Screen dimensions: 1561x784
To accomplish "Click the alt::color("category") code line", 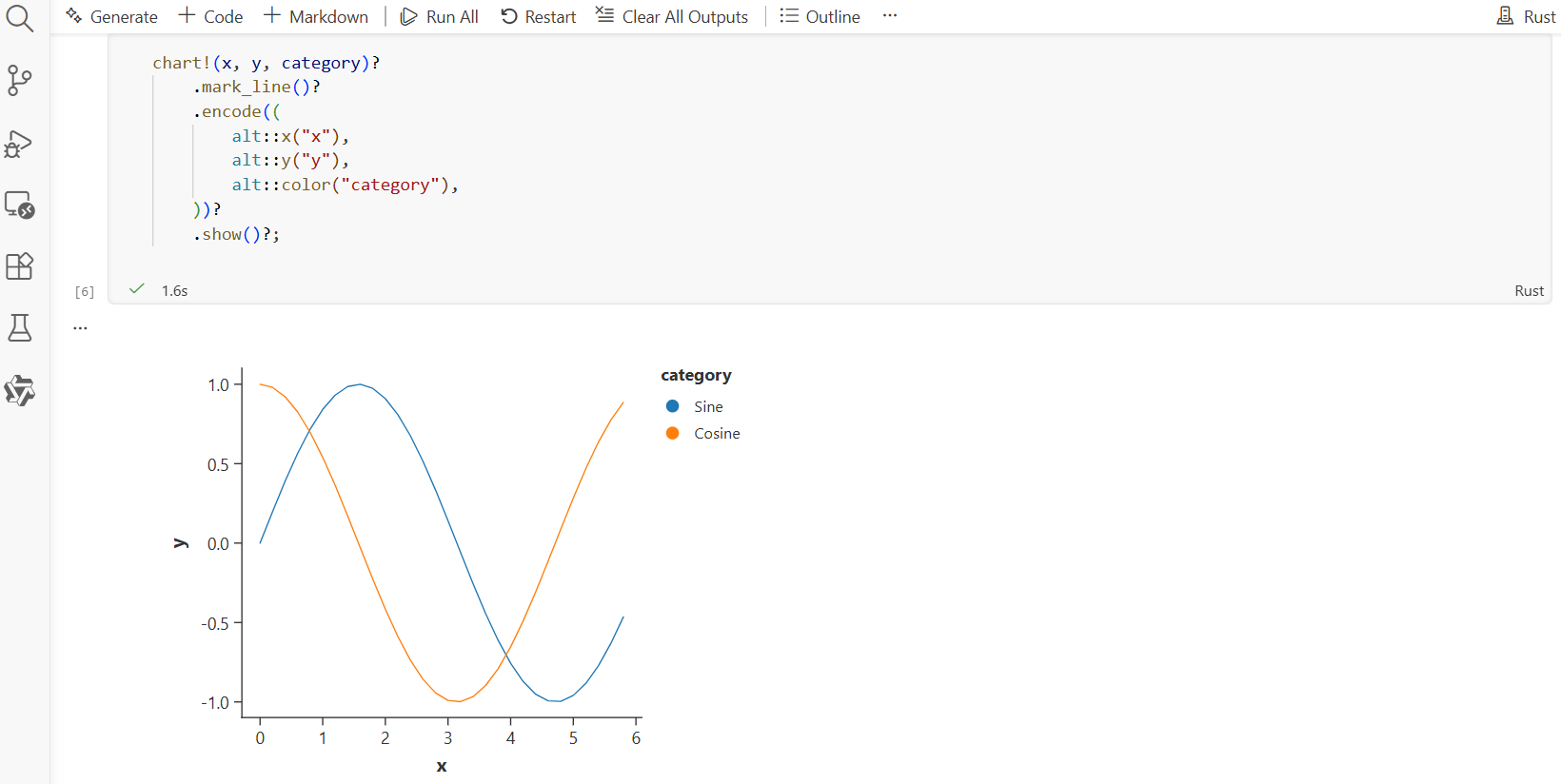I will pyautogui.click(x=346, y=185).
